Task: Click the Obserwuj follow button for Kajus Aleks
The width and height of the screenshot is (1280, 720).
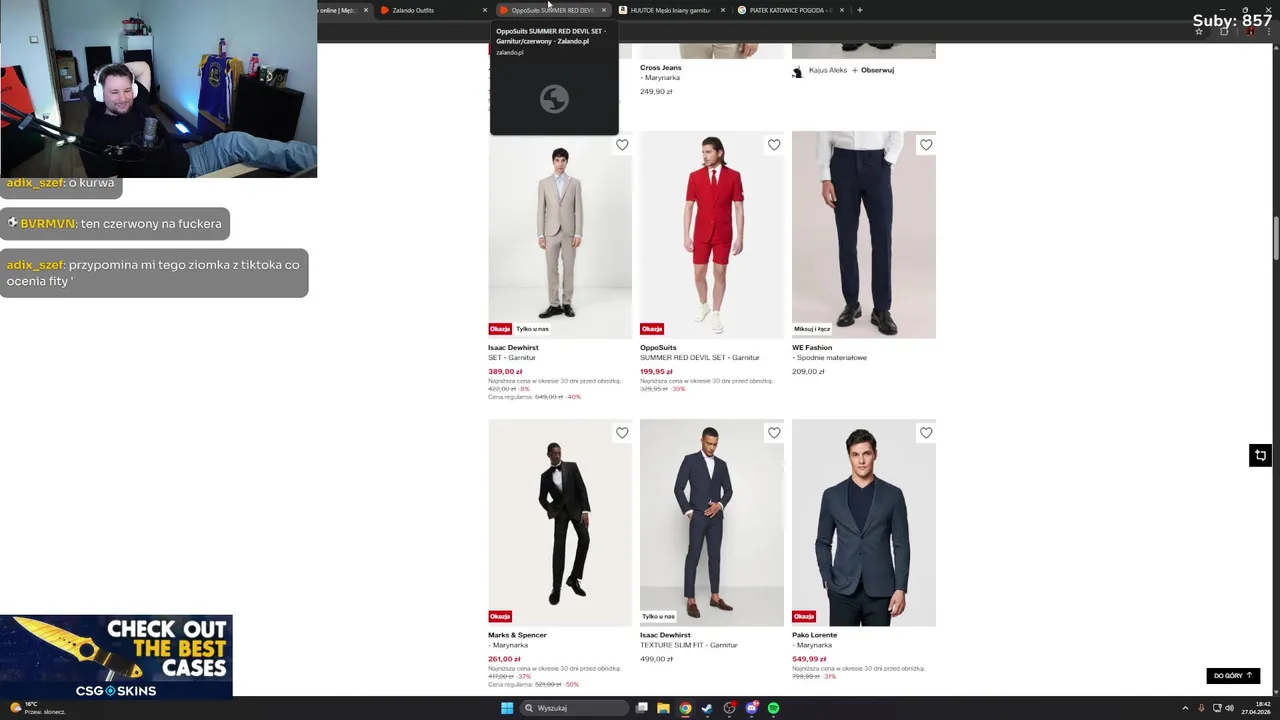Action: [x=873, y=70]
